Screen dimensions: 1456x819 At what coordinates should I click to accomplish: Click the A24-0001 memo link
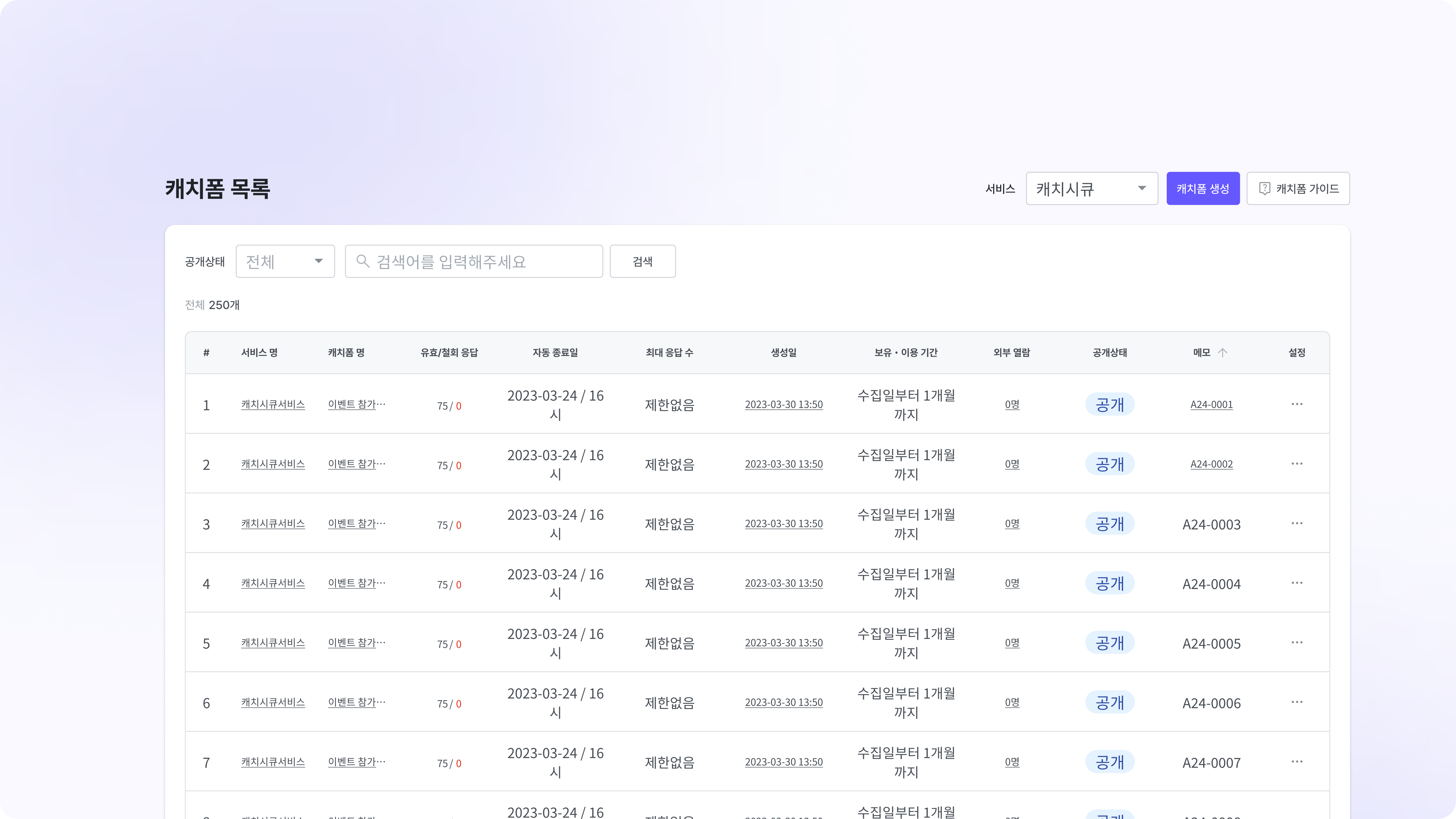coord(1211,404)
